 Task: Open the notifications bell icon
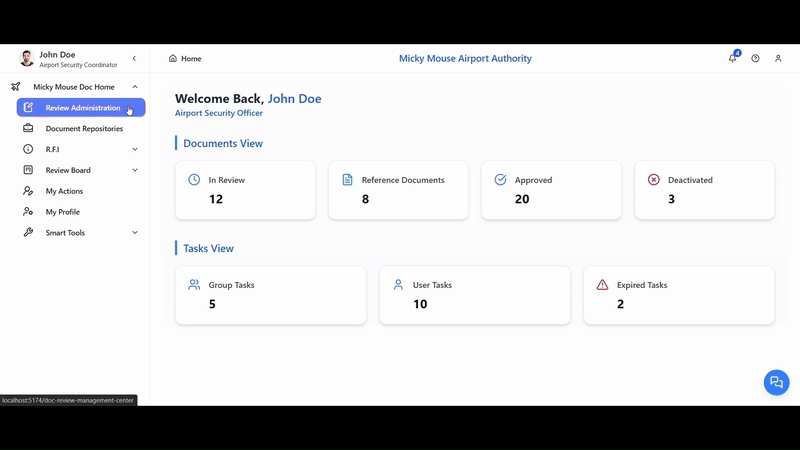pyautogui.click(x=733, y=58)
